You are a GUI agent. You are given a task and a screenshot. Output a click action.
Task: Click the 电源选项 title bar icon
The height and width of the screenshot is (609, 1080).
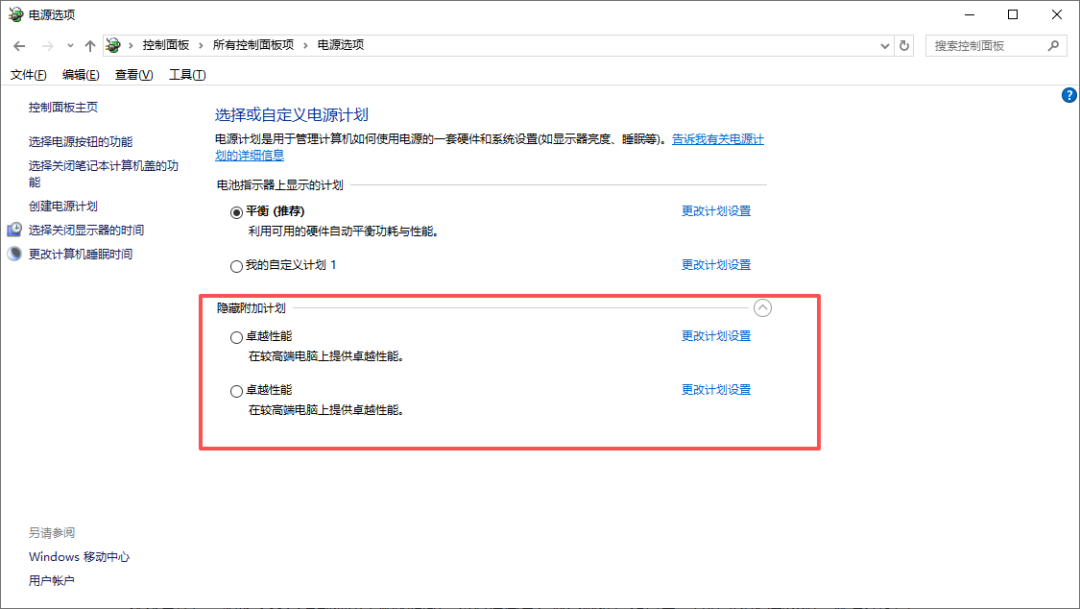pos(15,14)
